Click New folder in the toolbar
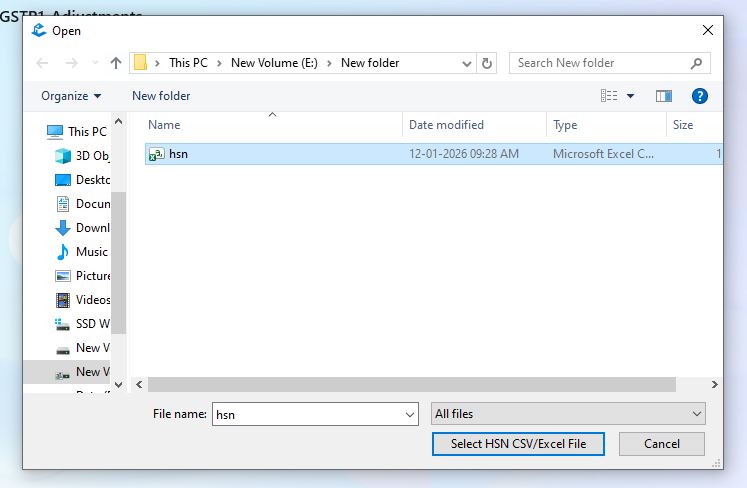This screenshot has width=747, height=488. [x=161, y=96]
